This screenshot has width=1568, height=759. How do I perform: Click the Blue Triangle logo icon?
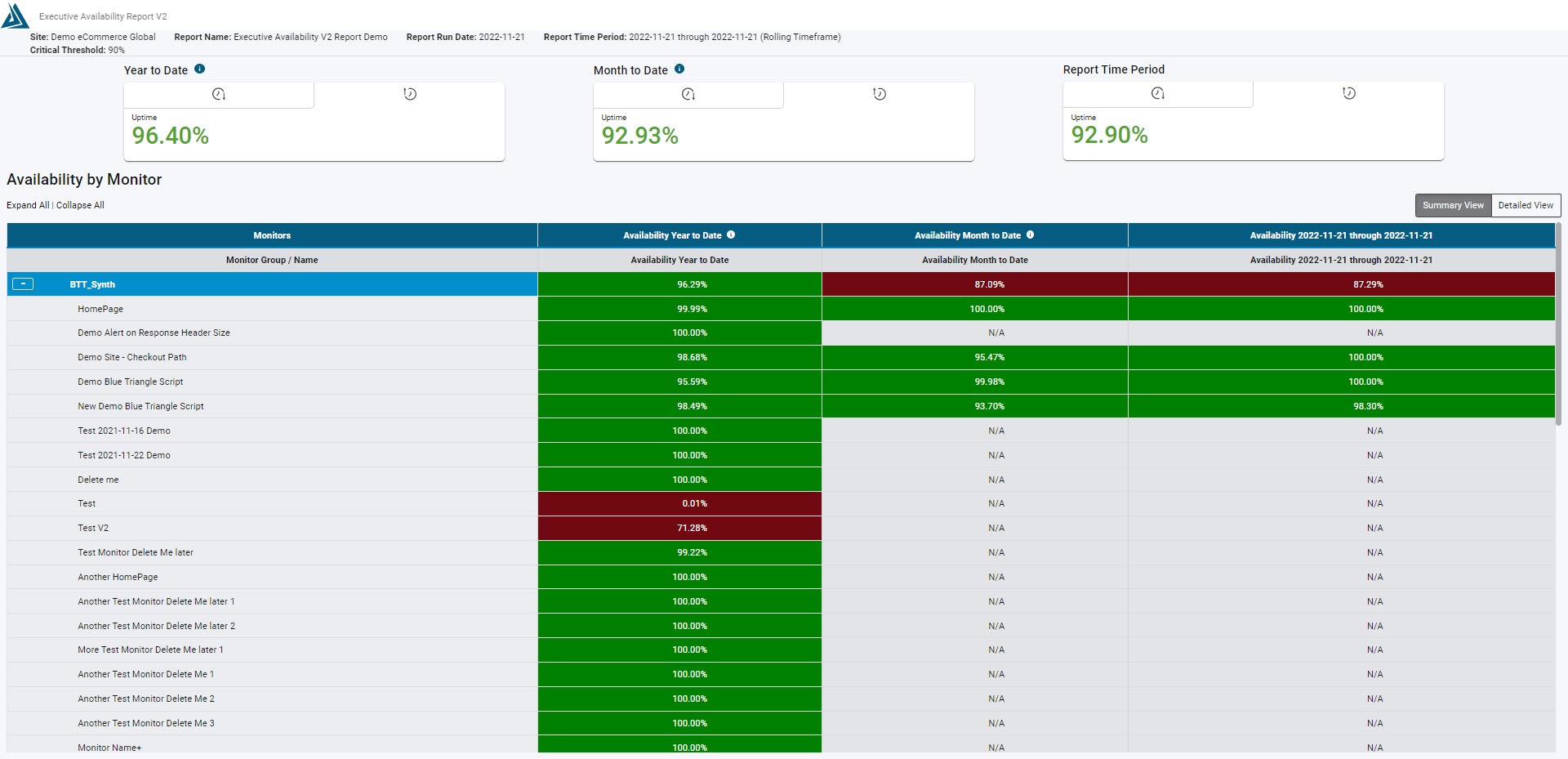[16, 16]
